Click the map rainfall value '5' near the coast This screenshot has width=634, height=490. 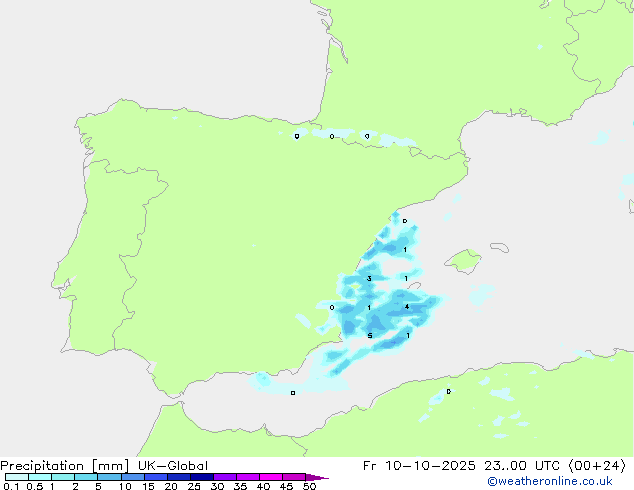[370, 336]
